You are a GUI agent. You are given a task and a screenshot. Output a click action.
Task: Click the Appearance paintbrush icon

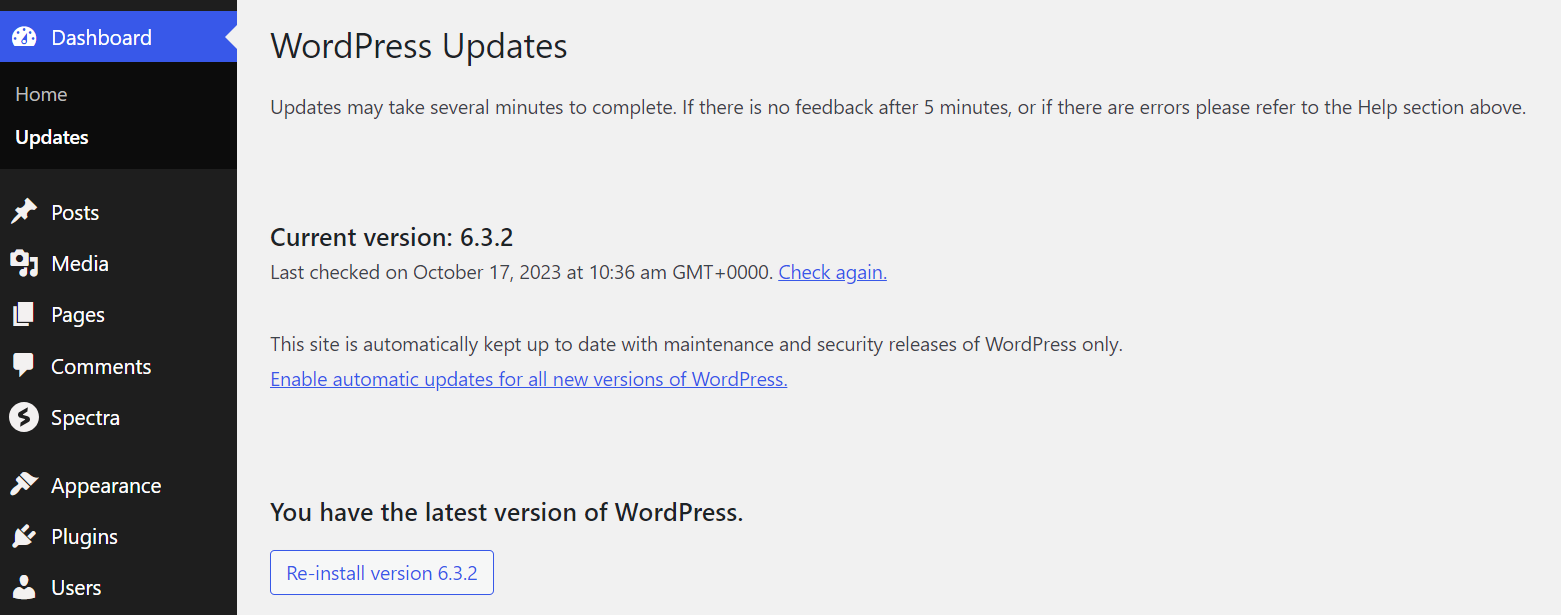tap(25, 484)
